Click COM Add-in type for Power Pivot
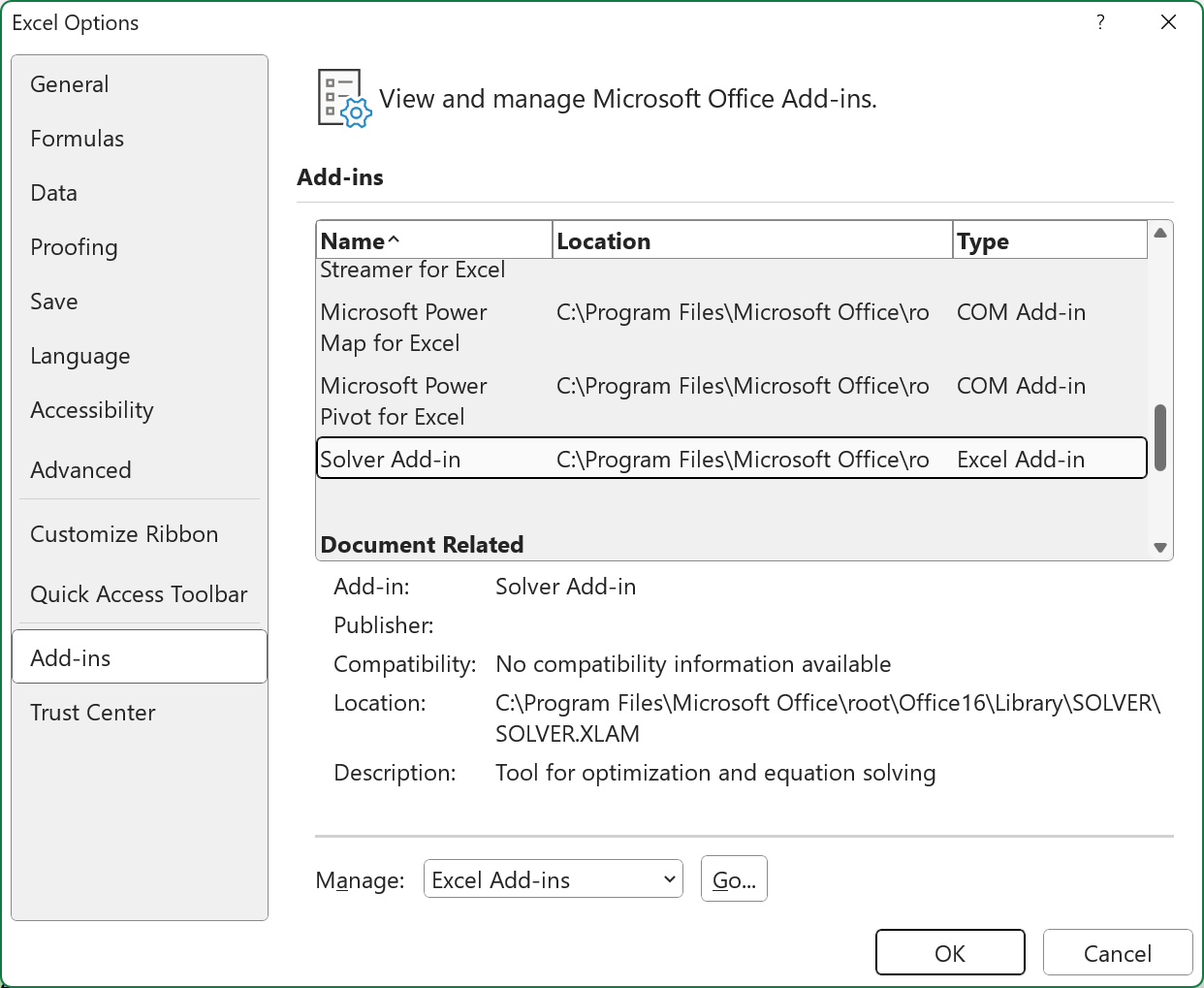1204x988 pixels. pyautogui.click(x=1021, y=386)
